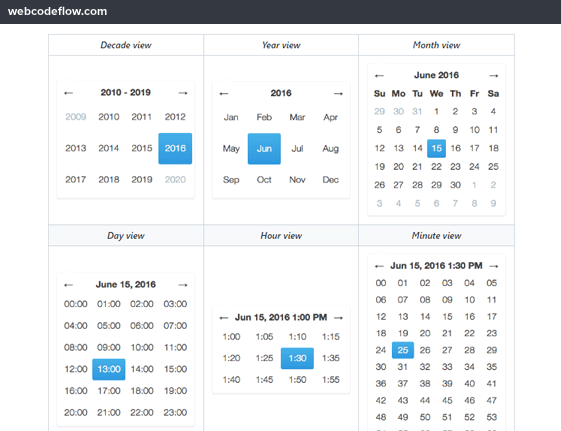561x431 pixels.
Task: Choose the Oct month
Action: 264,180
